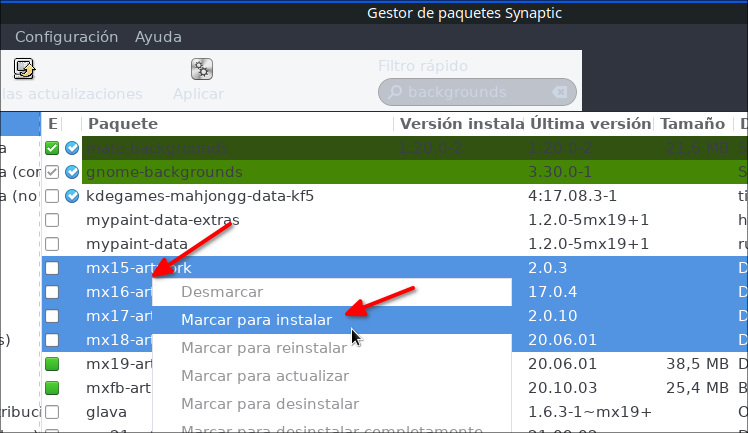
Task: Choose Marcar para reinstalar
Action: 332,348
